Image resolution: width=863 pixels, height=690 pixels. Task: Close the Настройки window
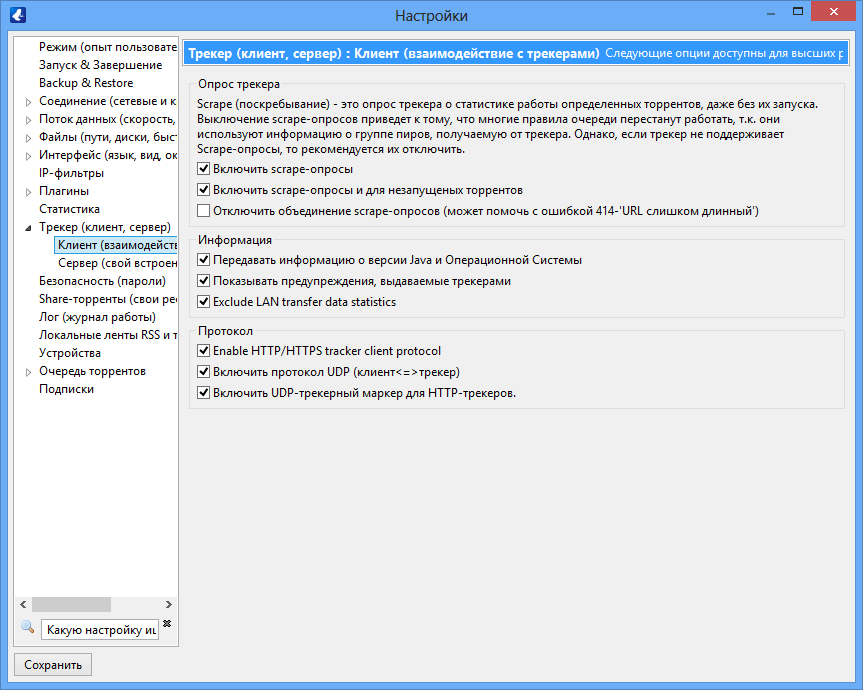pos(834,12)
